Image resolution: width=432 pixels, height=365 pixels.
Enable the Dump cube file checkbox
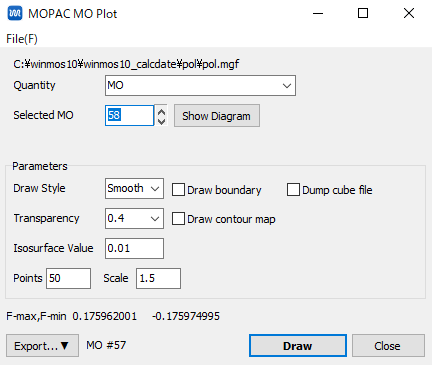[293, 190]
